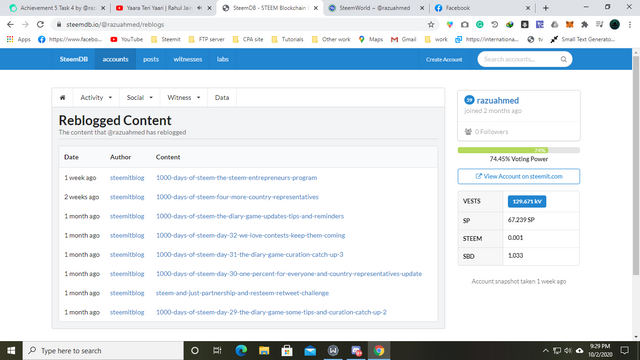Click the taskbar clock showing 9:29 PM
The width and height of the screenshot is (640, 360).
tap(600, 351)
